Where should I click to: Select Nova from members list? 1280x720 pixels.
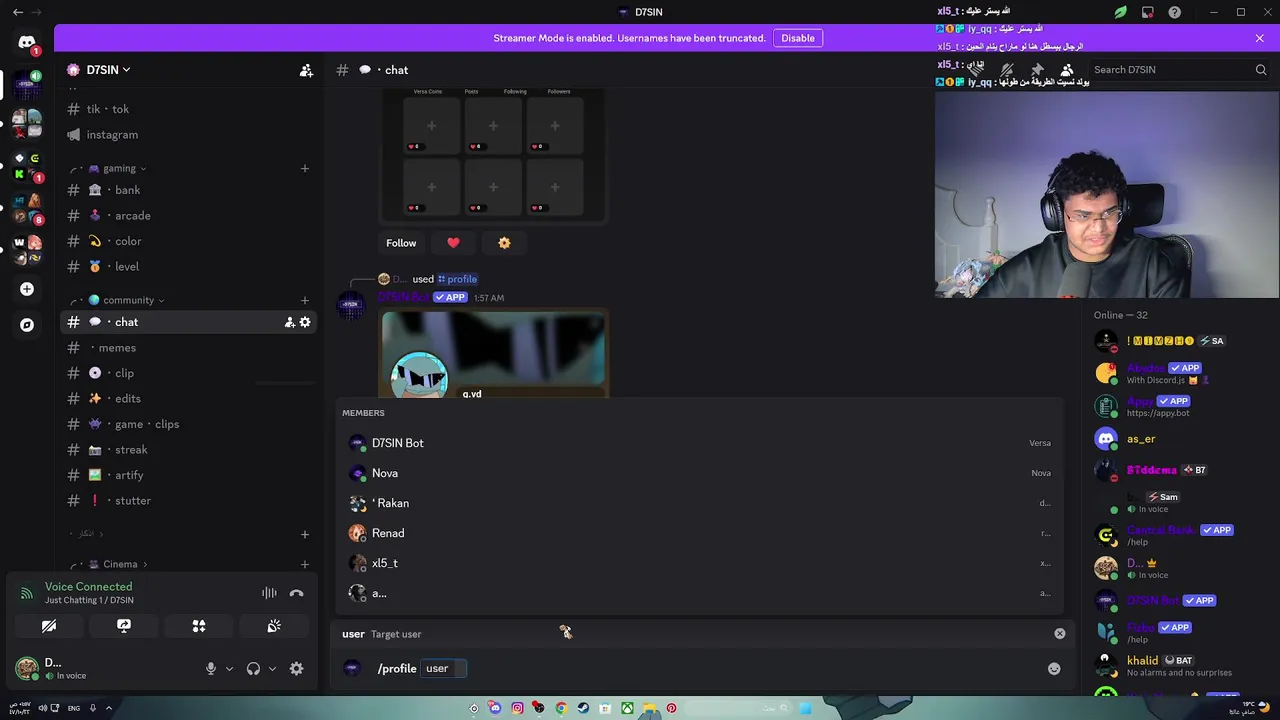(x=700, y=473)
